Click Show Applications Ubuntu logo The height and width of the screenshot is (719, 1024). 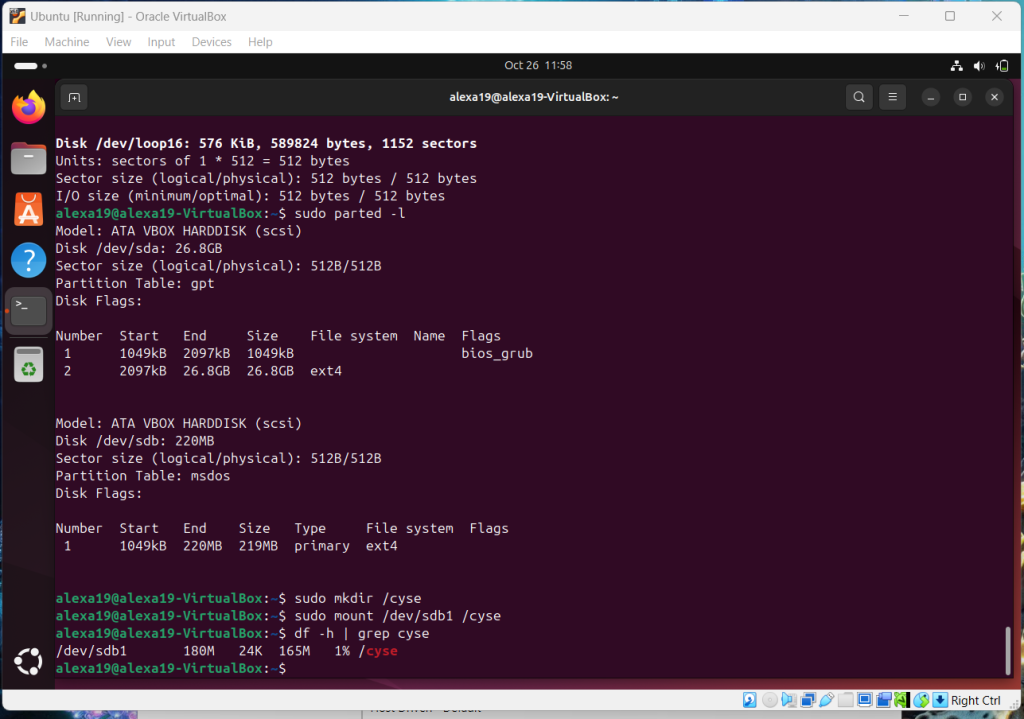pyautogui.click(x=28, y=661)
